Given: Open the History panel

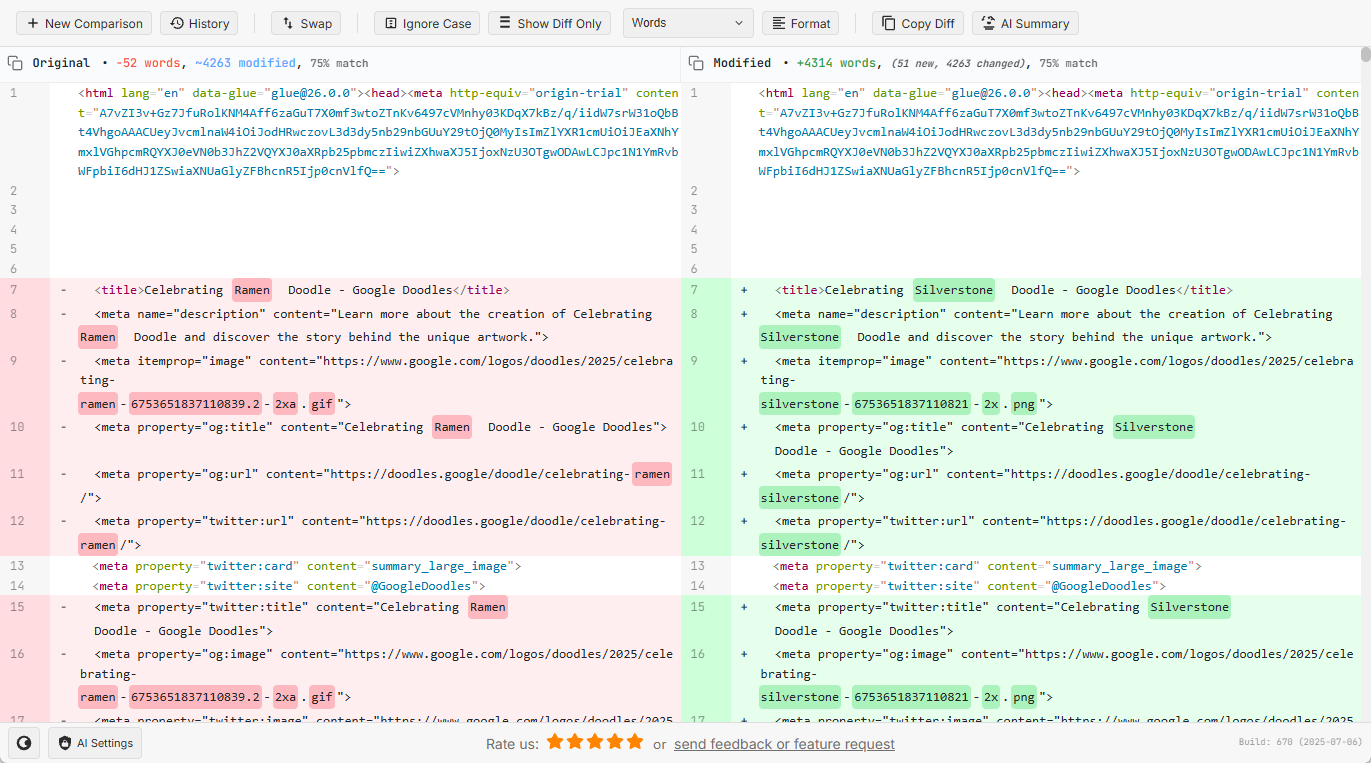Looking at the screenshot, I should click(199, 23).
